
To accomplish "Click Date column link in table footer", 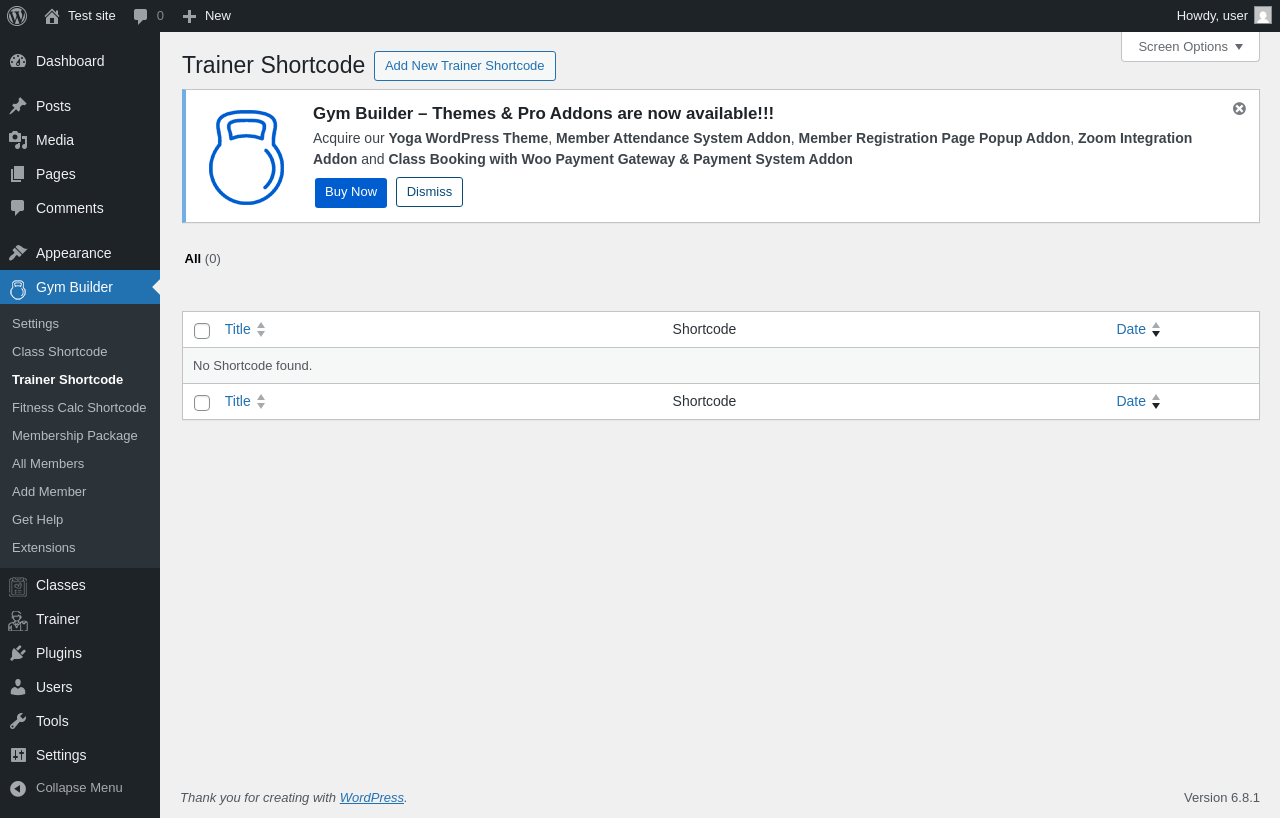I will (1131, 401).
